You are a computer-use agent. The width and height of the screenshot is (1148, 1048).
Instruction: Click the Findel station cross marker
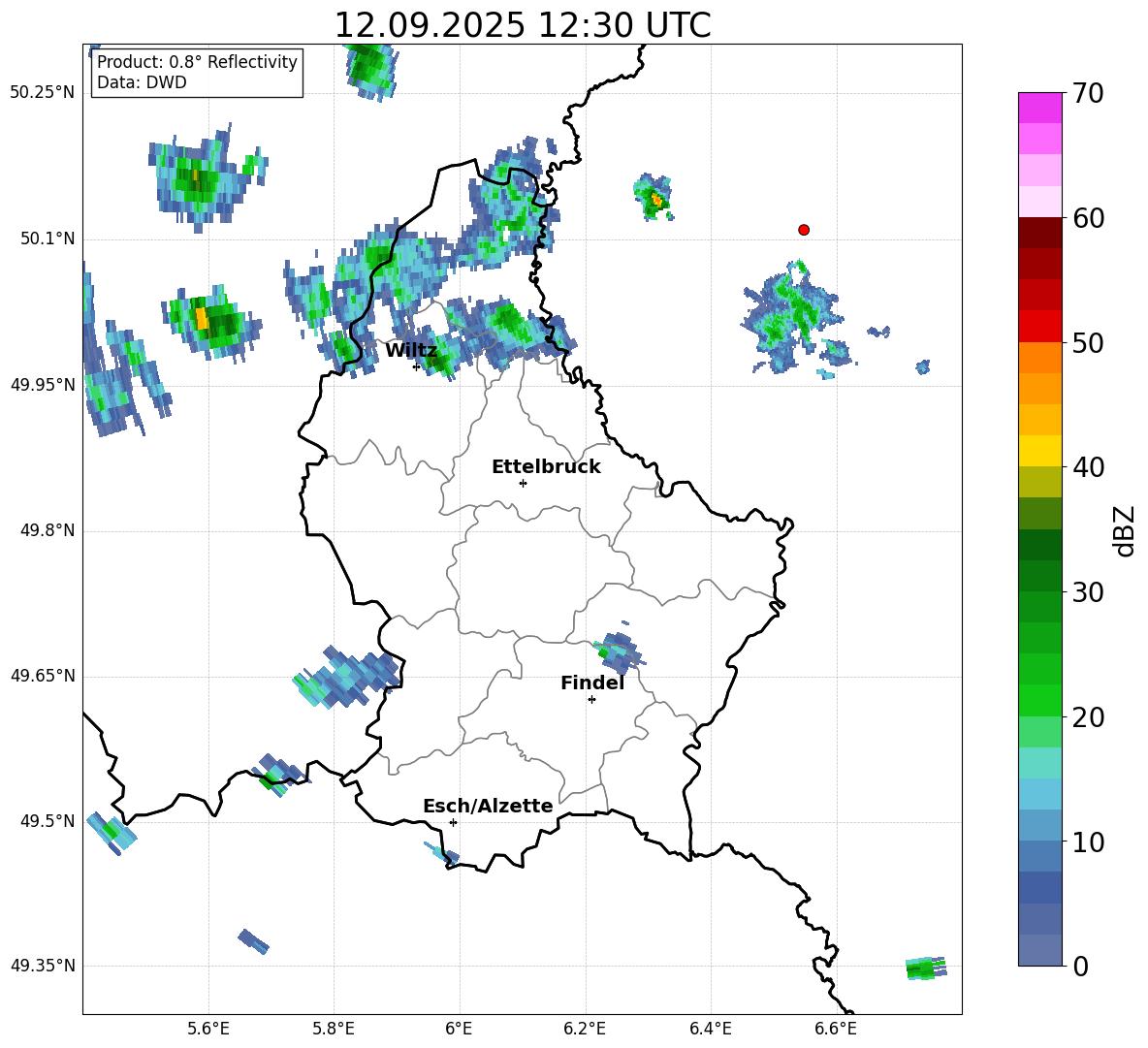pos(591,699)
